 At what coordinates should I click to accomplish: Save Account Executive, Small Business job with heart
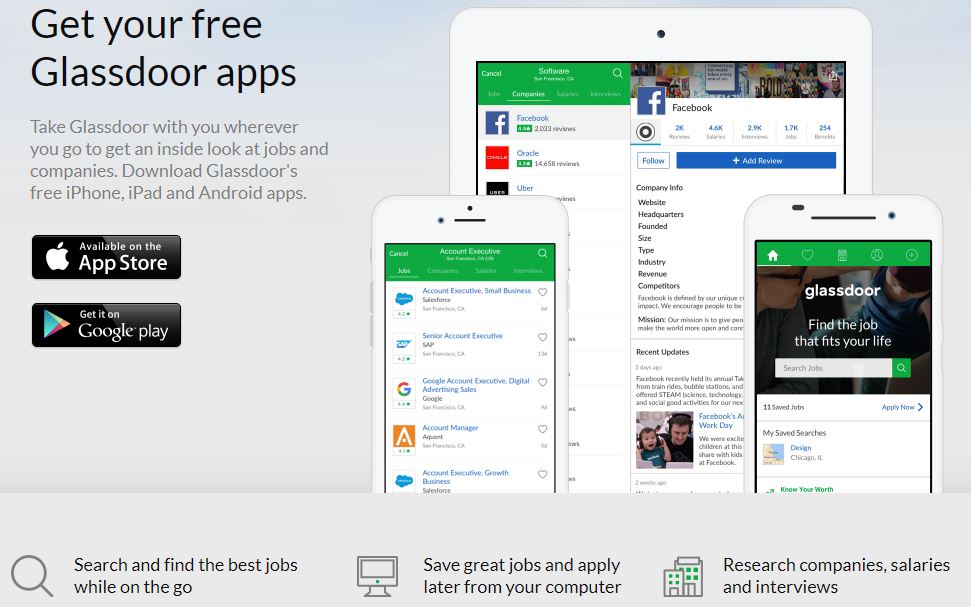pyautogui.click(x=542, y=292)
